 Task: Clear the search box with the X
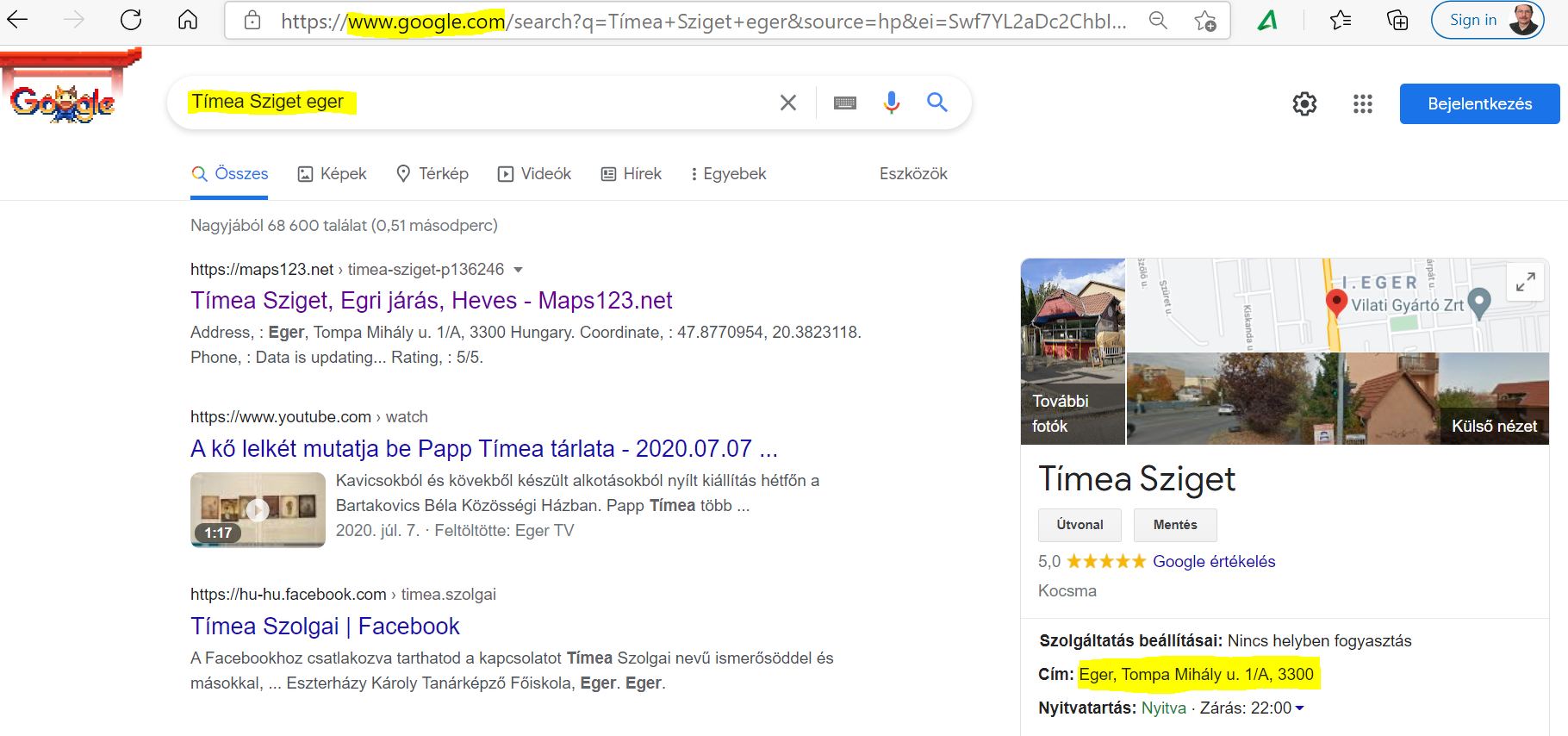[787, 103]
